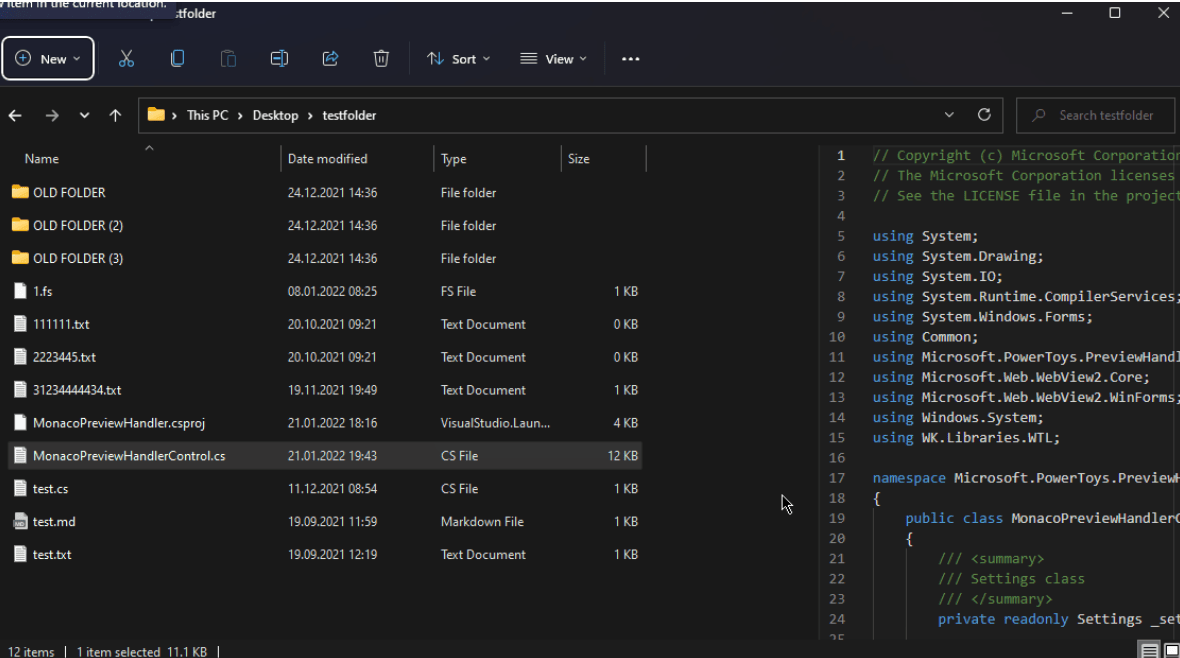The width and height of the screenshot is (1180, 658).
Task: Switch to large icons view in status bar
Action: [1171, 650]
